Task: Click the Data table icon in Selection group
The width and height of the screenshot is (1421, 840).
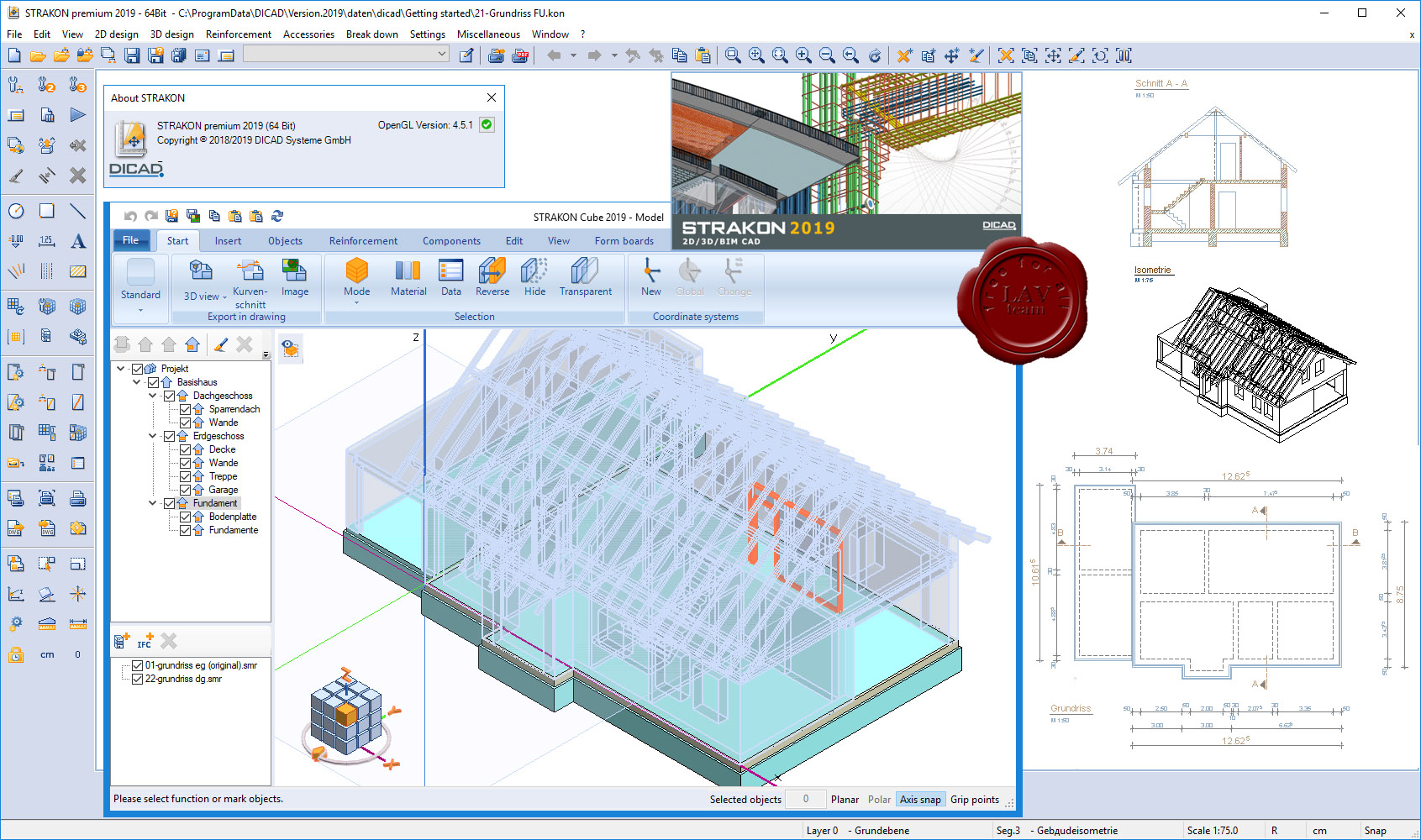Action: [451, 270]
